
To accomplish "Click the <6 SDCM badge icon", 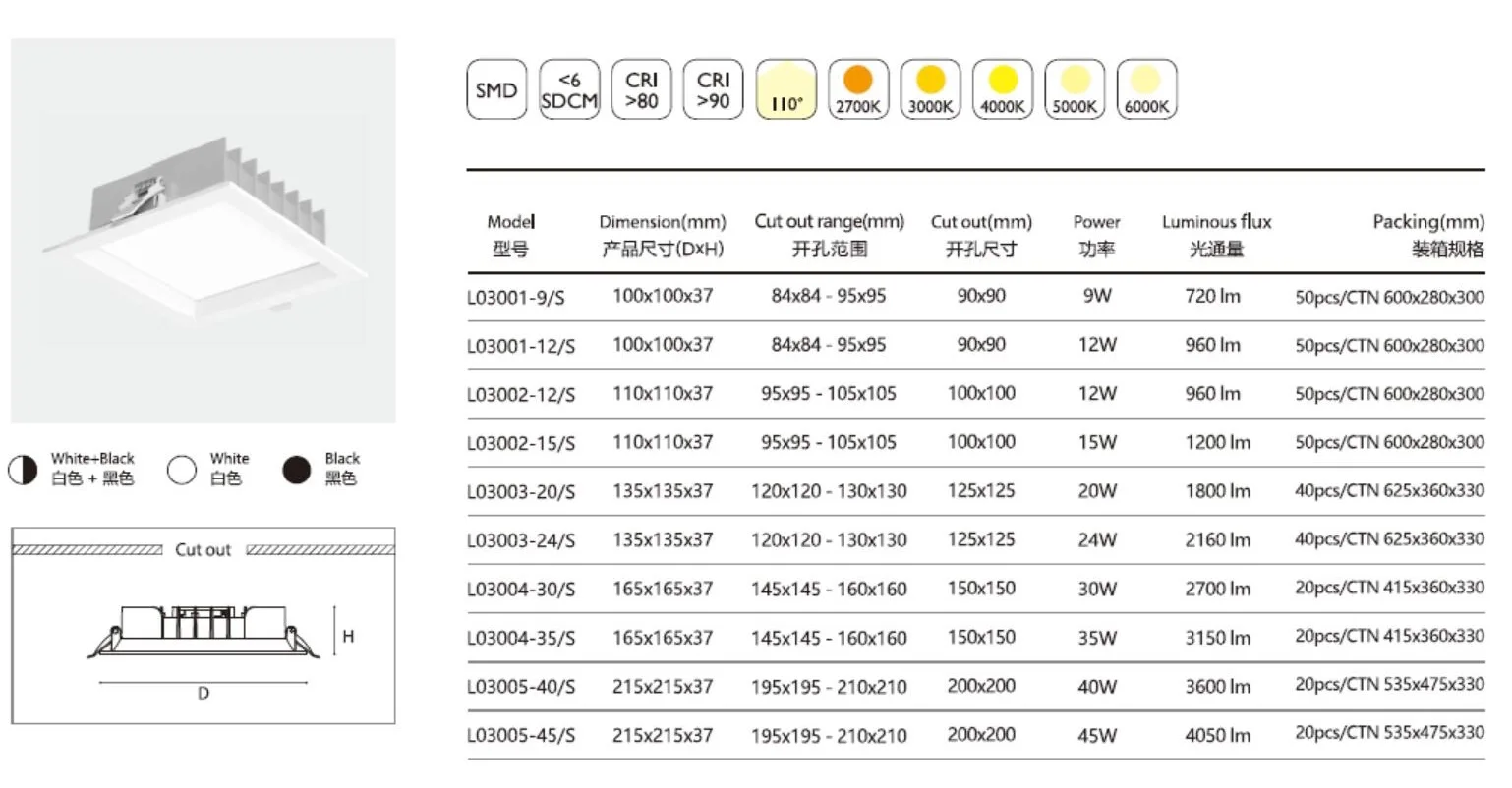I will pyautogui.click(x=569, y=90).
